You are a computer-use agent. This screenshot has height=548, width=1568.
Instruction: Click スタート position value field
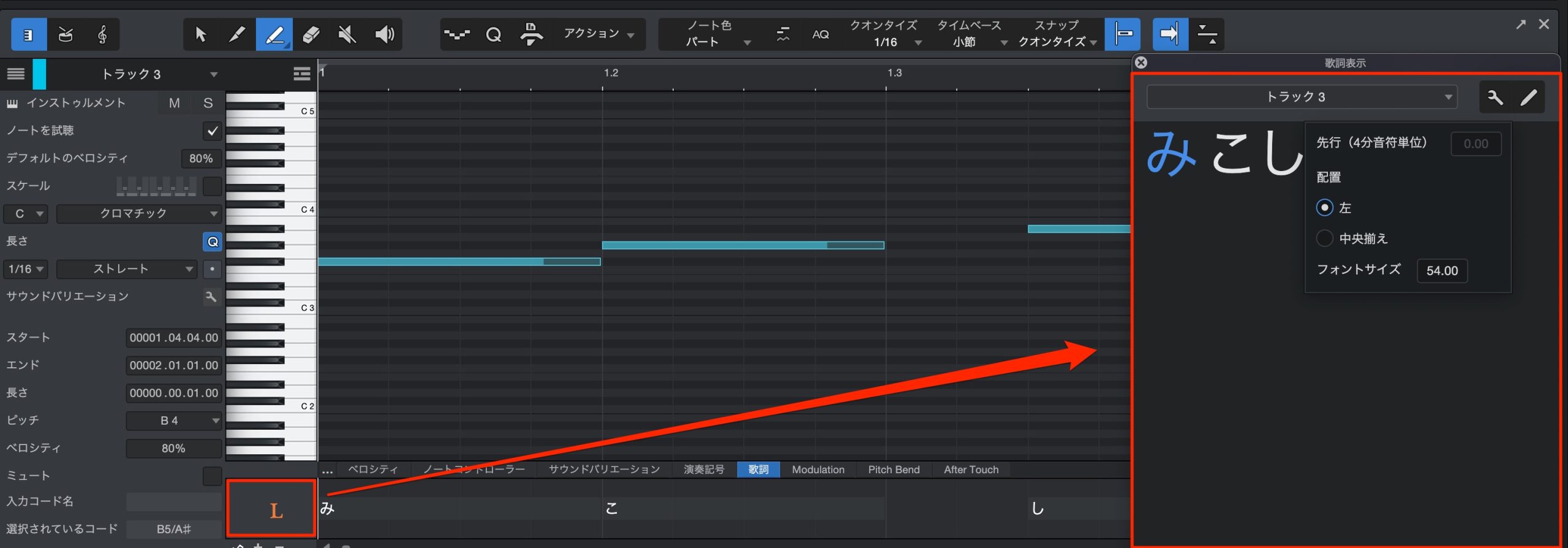(x=174, y=338)
